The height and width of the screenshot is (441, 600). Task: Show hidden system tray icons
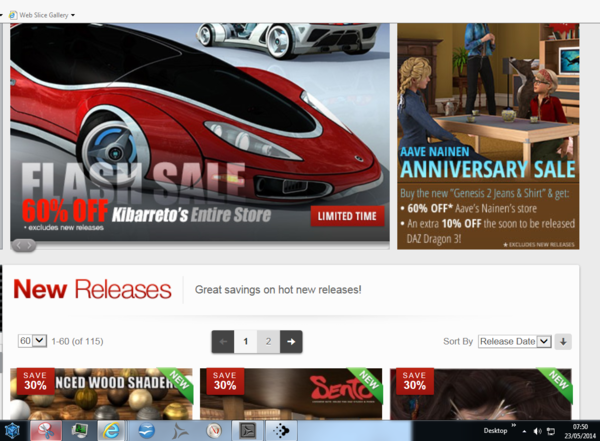(524, 431)
